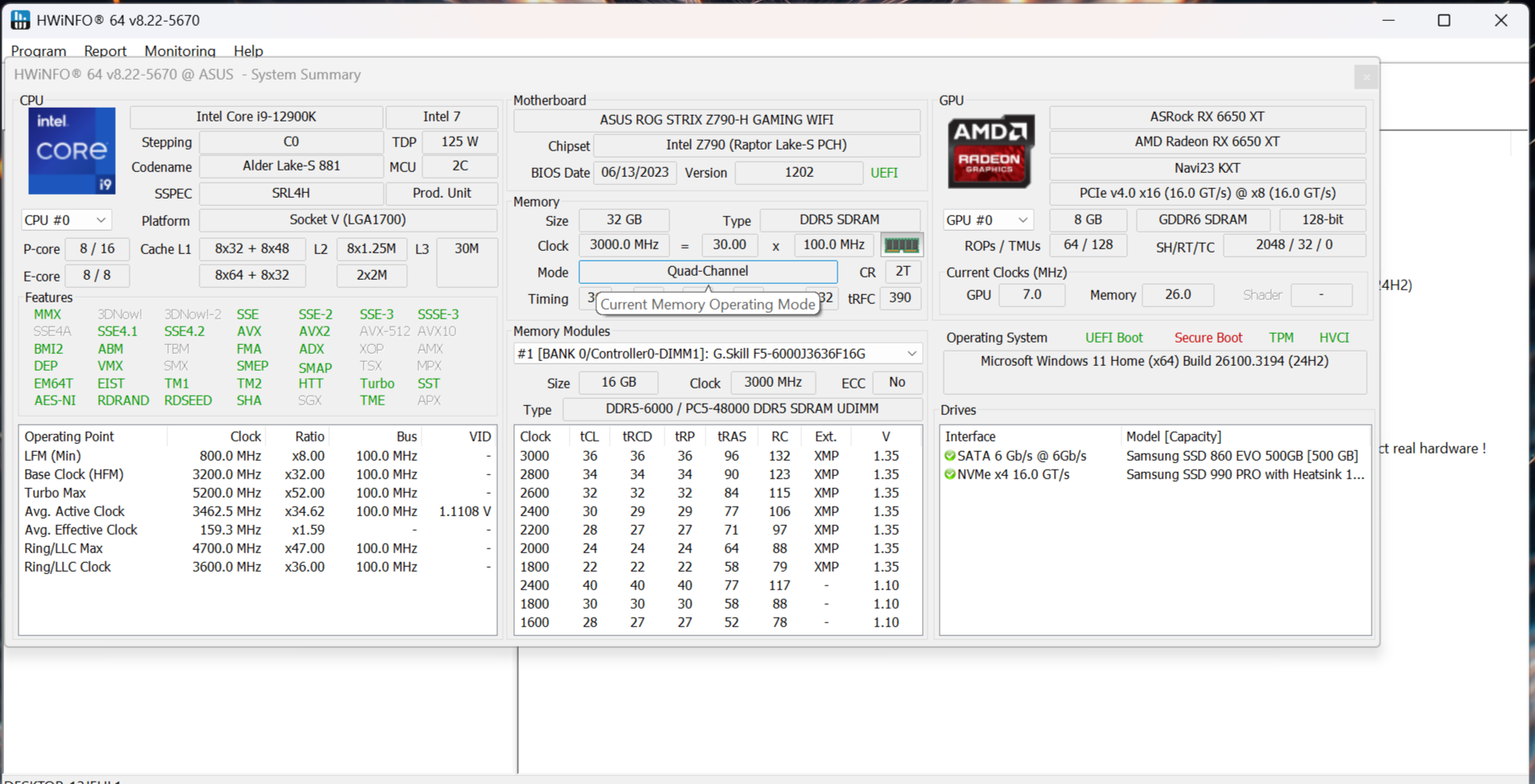
Task: Click the Base Clock (HFM) row
Action: pyautogui.click(x=257, y=474)
